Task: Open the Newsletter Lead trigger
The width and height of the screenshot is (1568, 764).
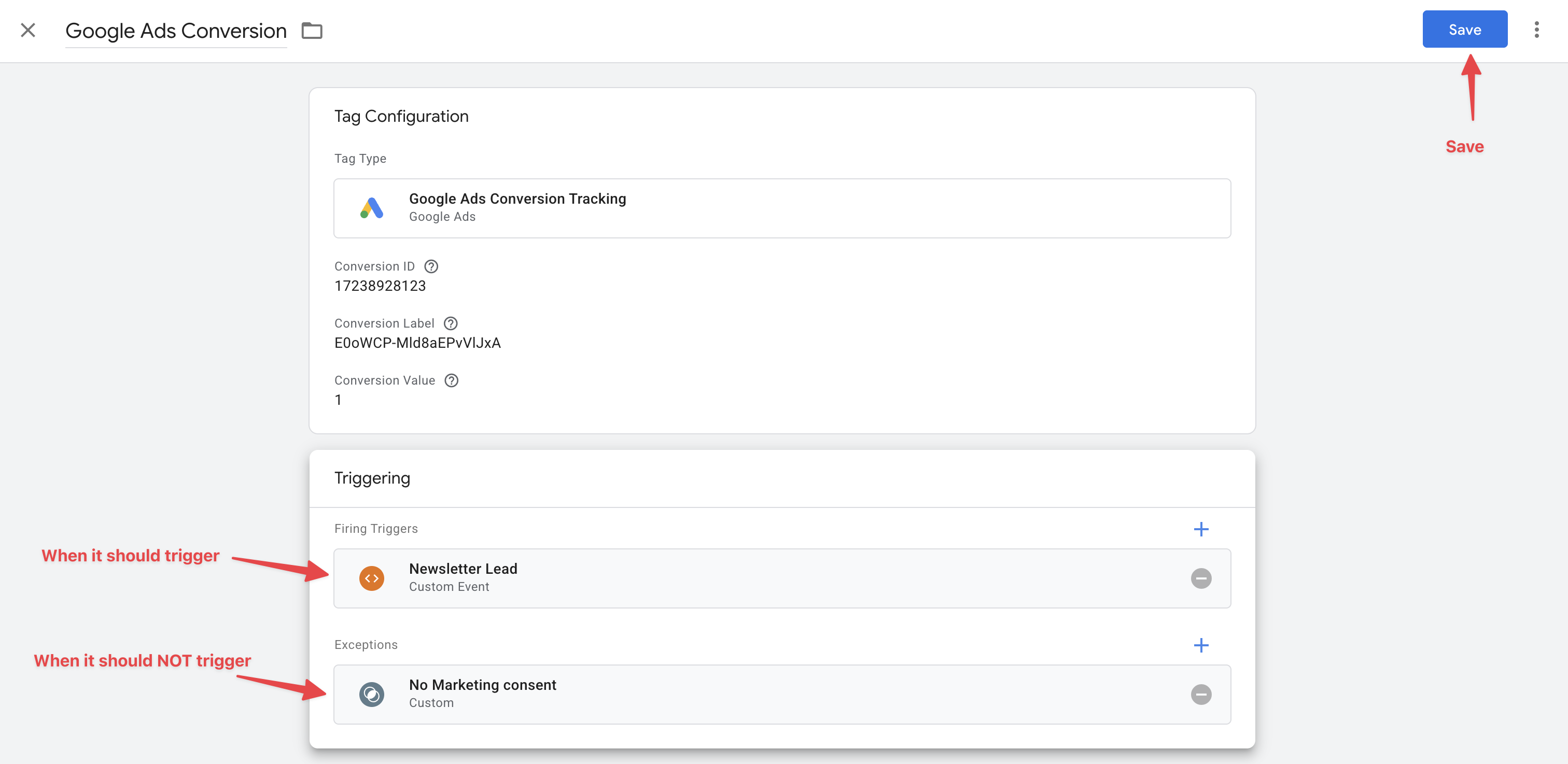Action: click(463, 569)
